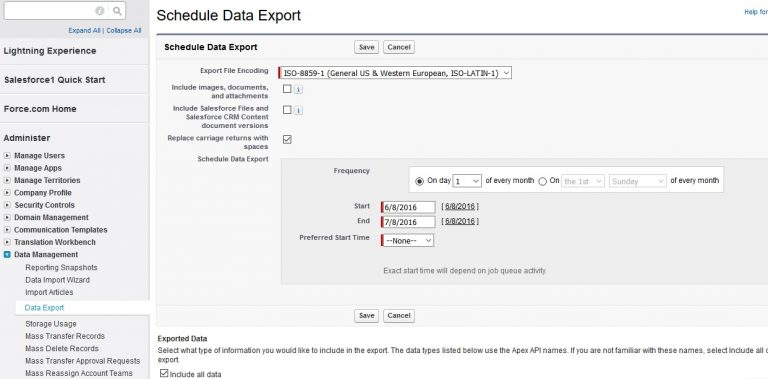Click the info icon in search box
Viewport: 768px width, 379px height.
point(100,11)
